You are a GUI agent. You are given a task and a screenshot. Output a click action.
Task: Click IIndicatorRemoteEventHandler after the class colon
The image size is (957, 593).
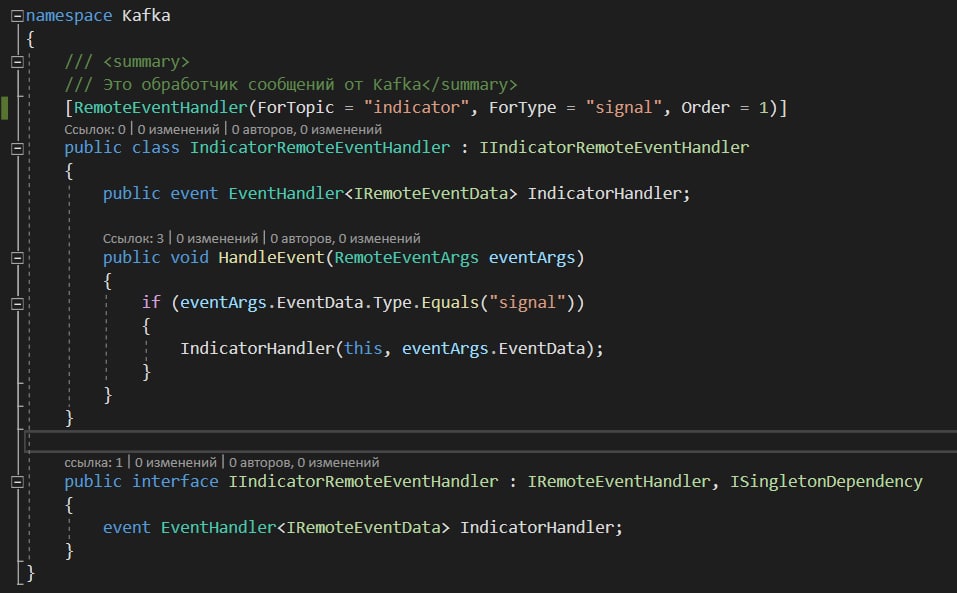[614, 148]
